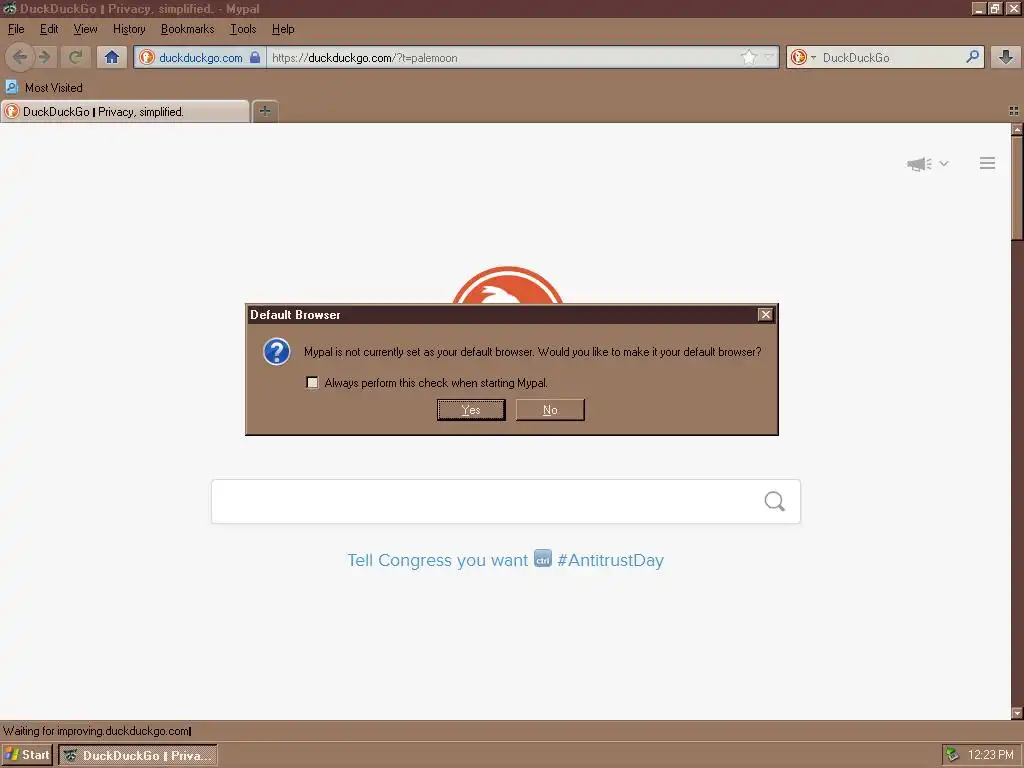Screen dimensions: 1024x768
Task: Click the search bar magnifier icon
Action: pyautogui.click(x=972, y=57)
